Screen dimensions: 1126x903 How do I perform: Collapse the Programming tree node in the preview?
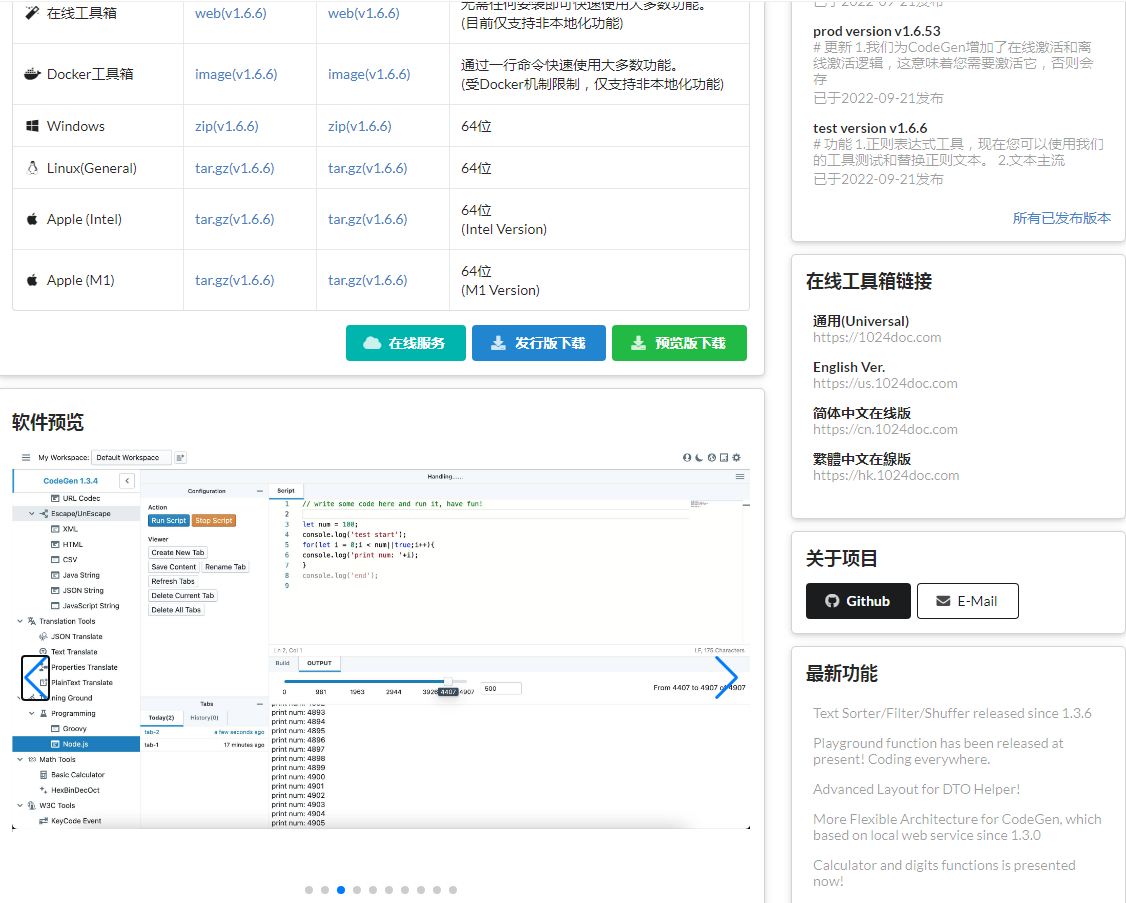coord(32,713)
